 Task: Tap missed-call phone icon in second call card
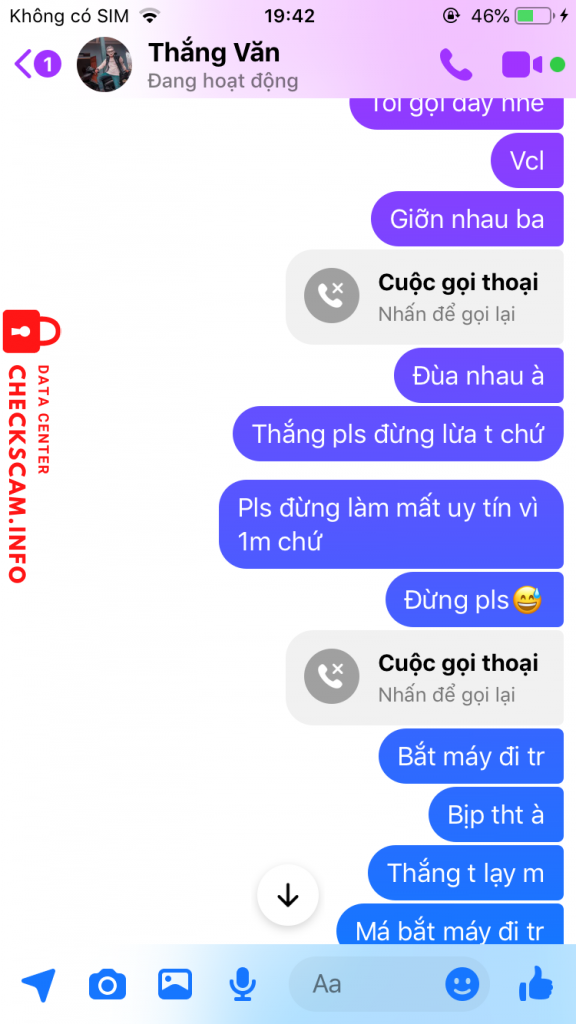click(x=332, y=676)
